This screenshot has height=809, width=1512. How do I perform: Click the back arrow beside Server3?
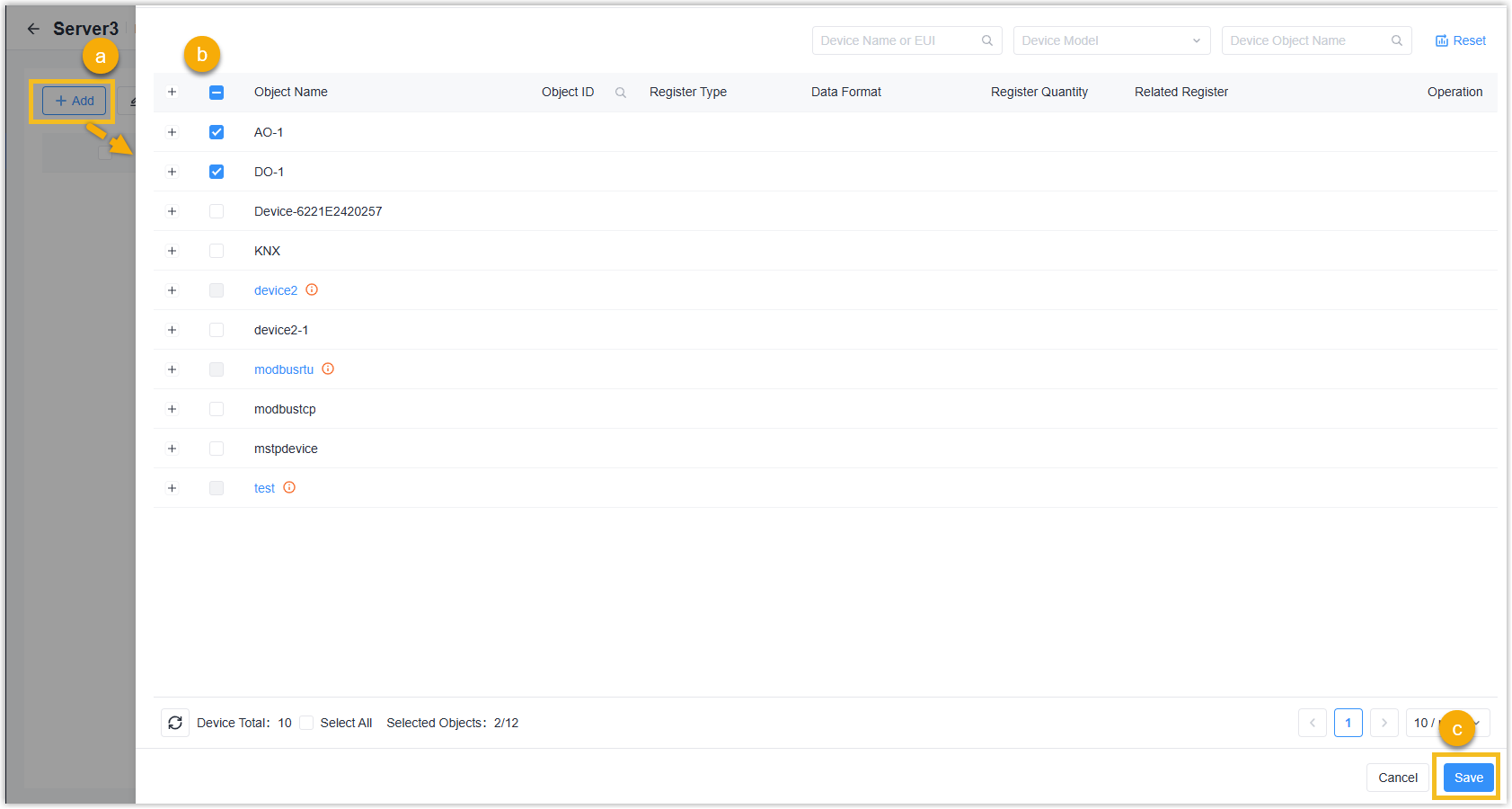click(x=33, y=29)
